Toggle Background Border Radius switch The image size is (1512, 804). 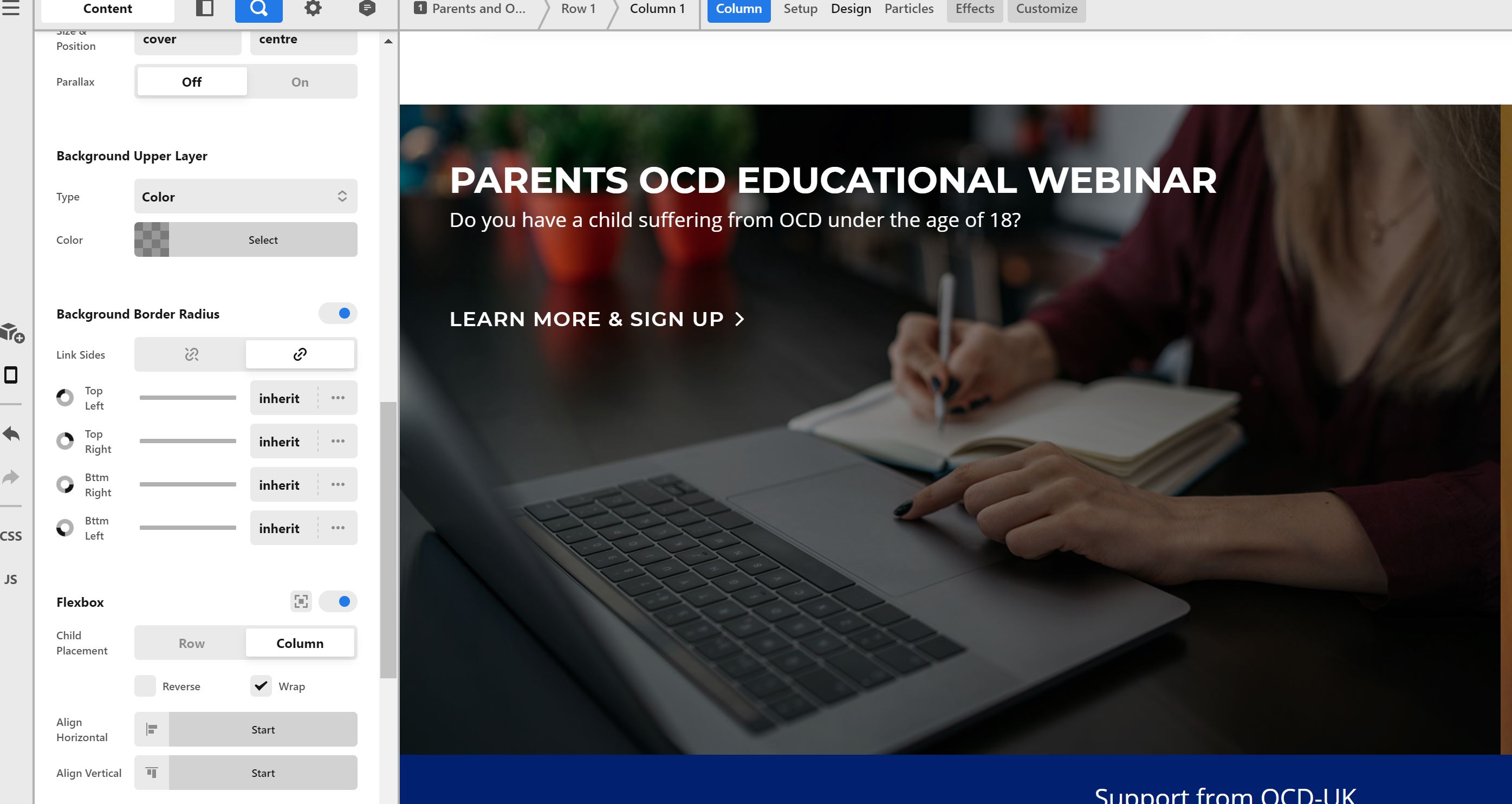click(x=338, y=313)
